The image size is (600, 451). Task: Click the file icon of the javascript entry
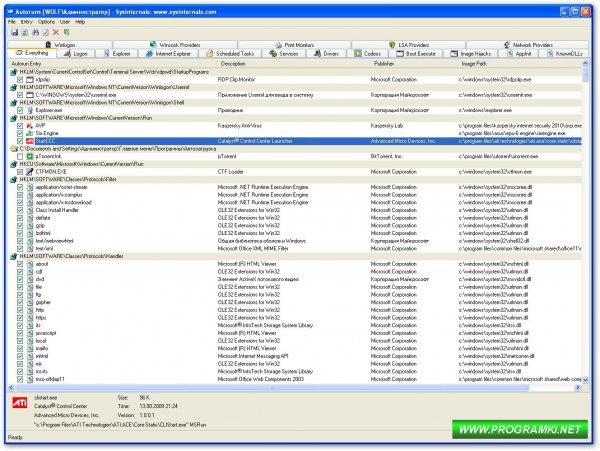point(30,333)
